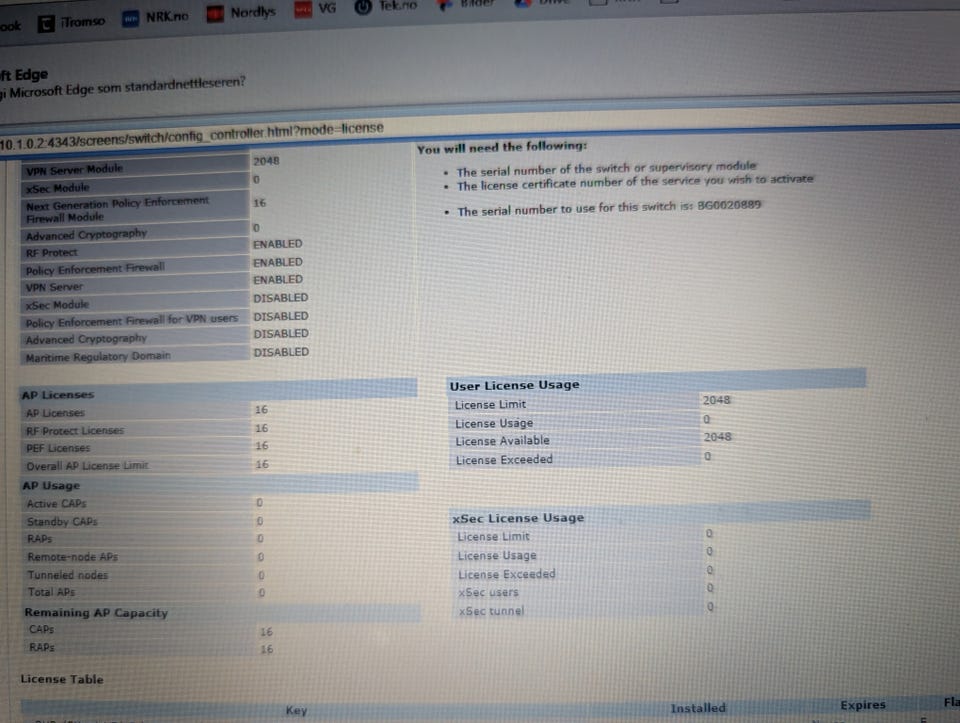960x723 pixels.
Task: Select ENABLED value beside VPN Server
Action: coord(278,279)
